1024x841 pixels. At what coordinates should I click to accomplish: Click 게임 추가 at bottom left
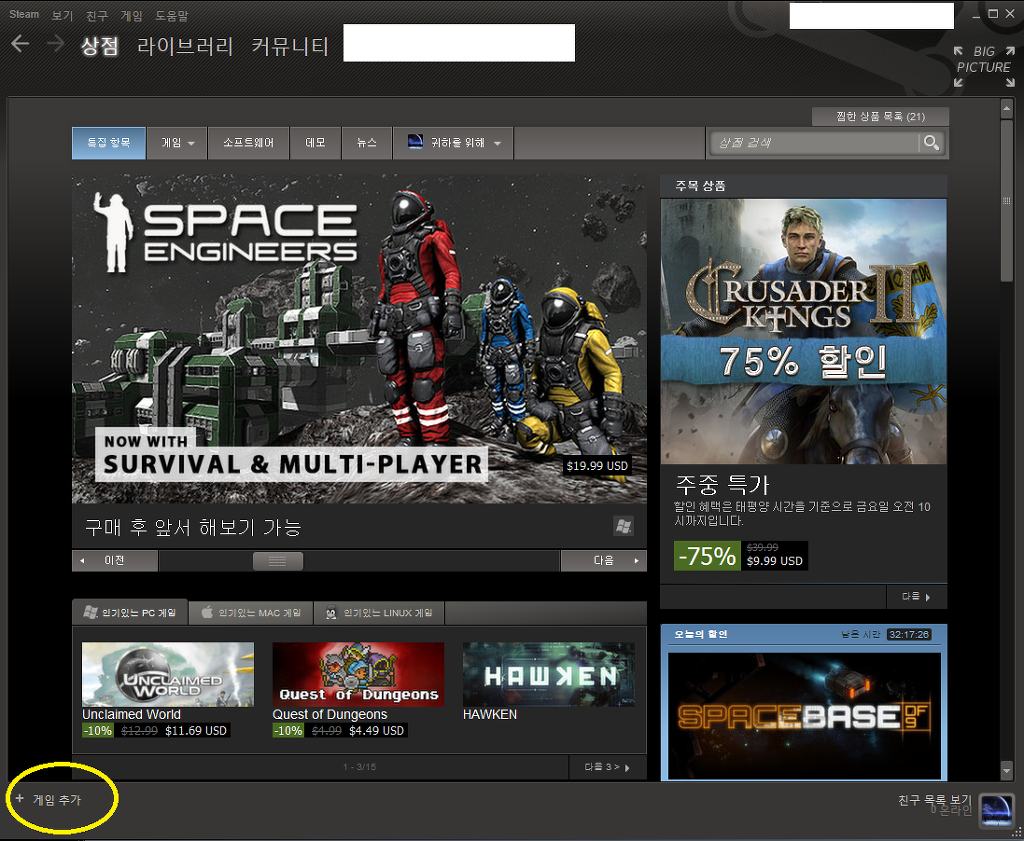(57, 800)
